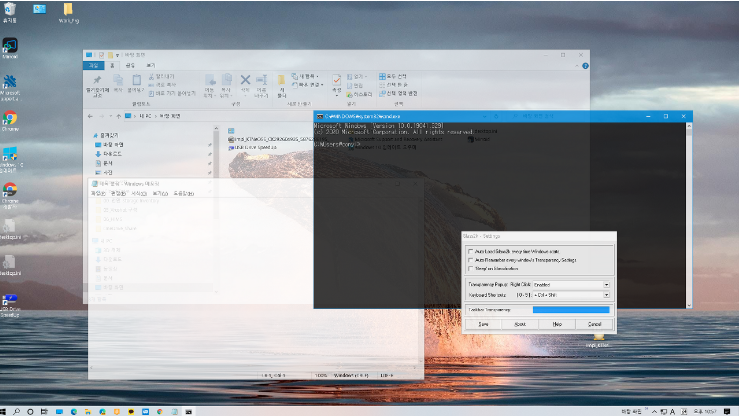The height and width of the screenshot is (416, 739).
Task: Adjust the Taskbar Transparency slider bar
Action: tap(569, 310)
